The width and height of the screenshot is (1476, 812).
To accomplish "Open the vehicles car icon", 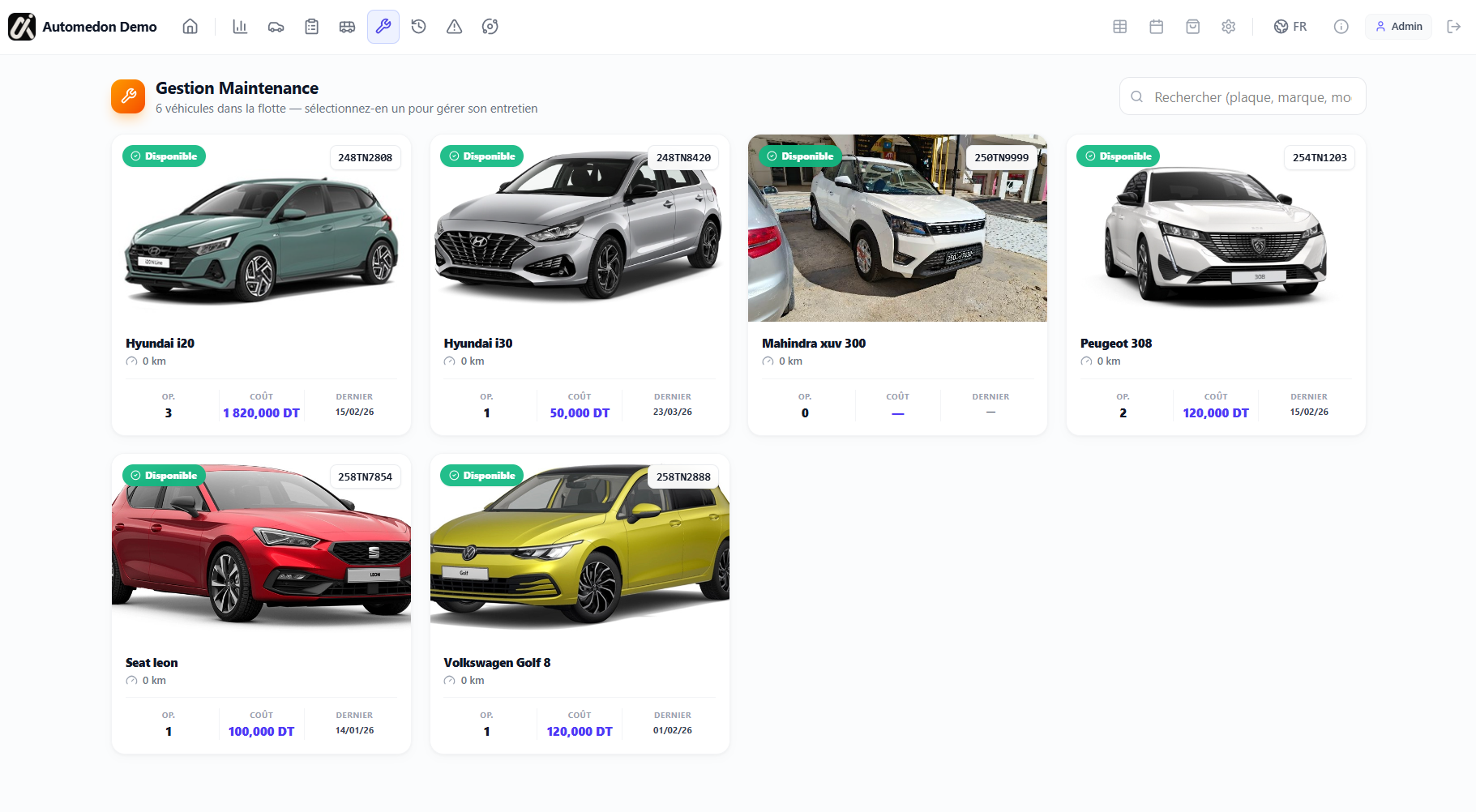I will click(x=276, y=27).
